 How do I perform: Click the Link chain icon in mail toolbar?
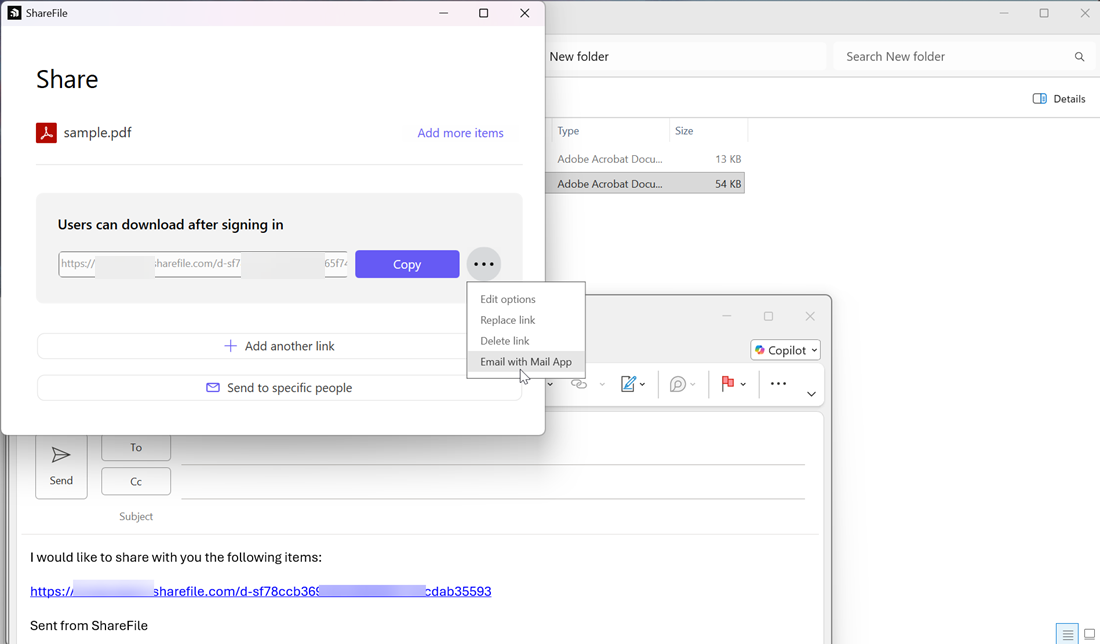(x=579, y=384)
